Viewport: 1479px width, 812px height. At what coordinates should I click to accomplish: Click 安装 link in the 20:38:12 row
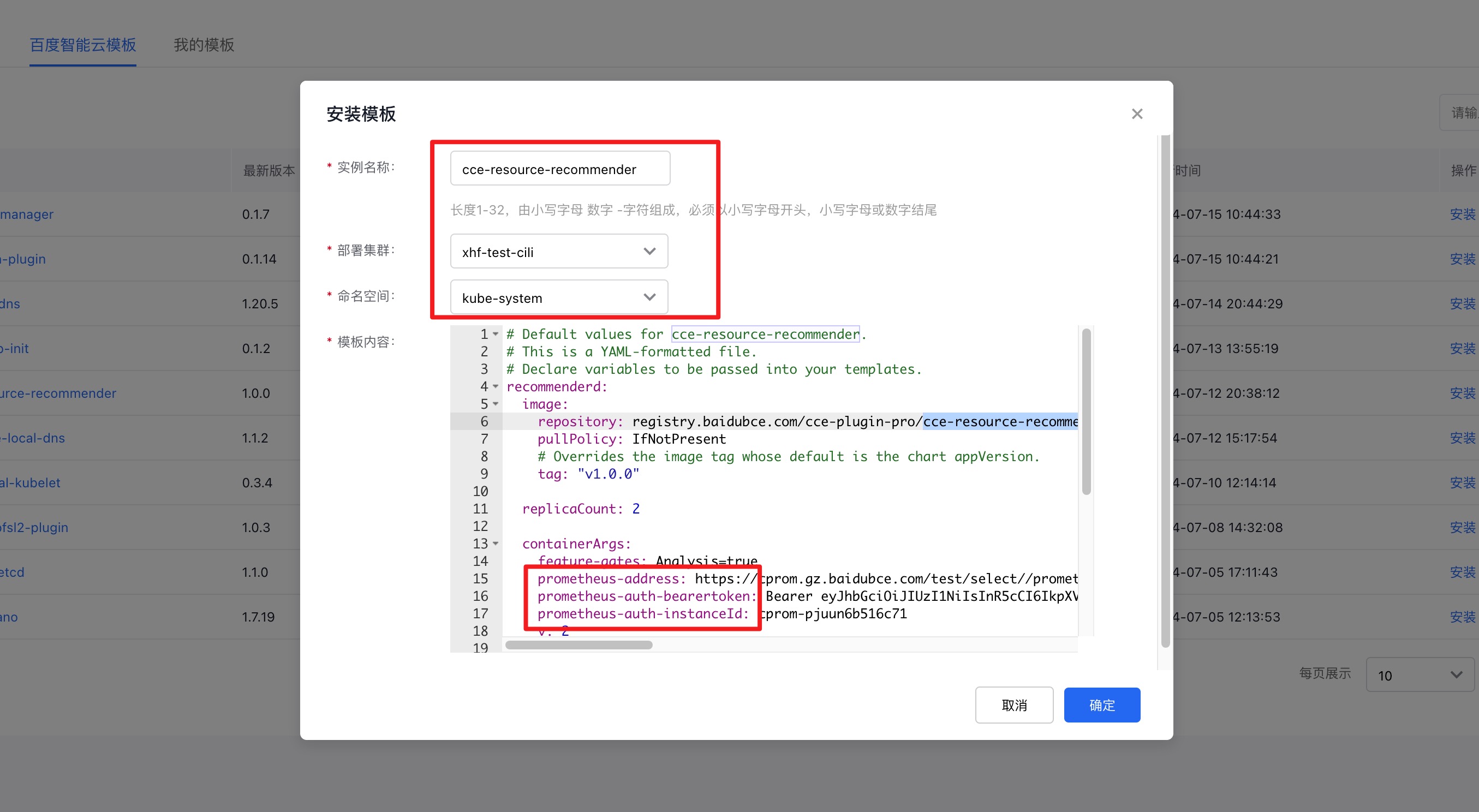coord(1462,393)
